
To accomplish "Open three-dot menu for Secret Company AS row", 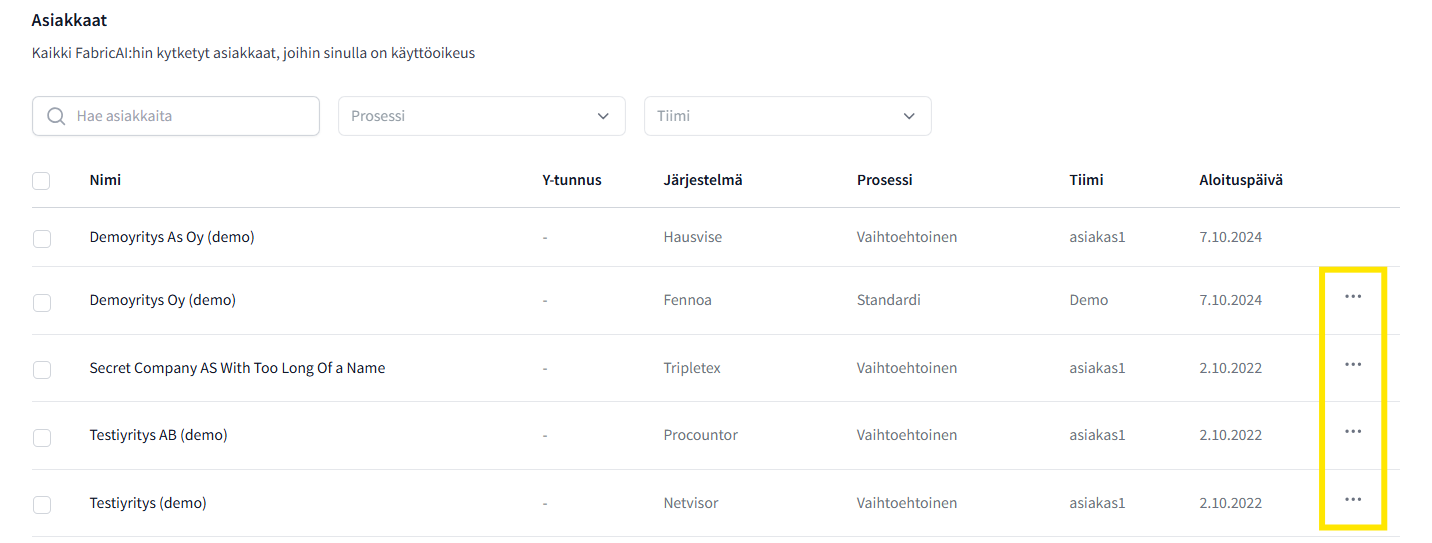I will [x=1353, y=365].
